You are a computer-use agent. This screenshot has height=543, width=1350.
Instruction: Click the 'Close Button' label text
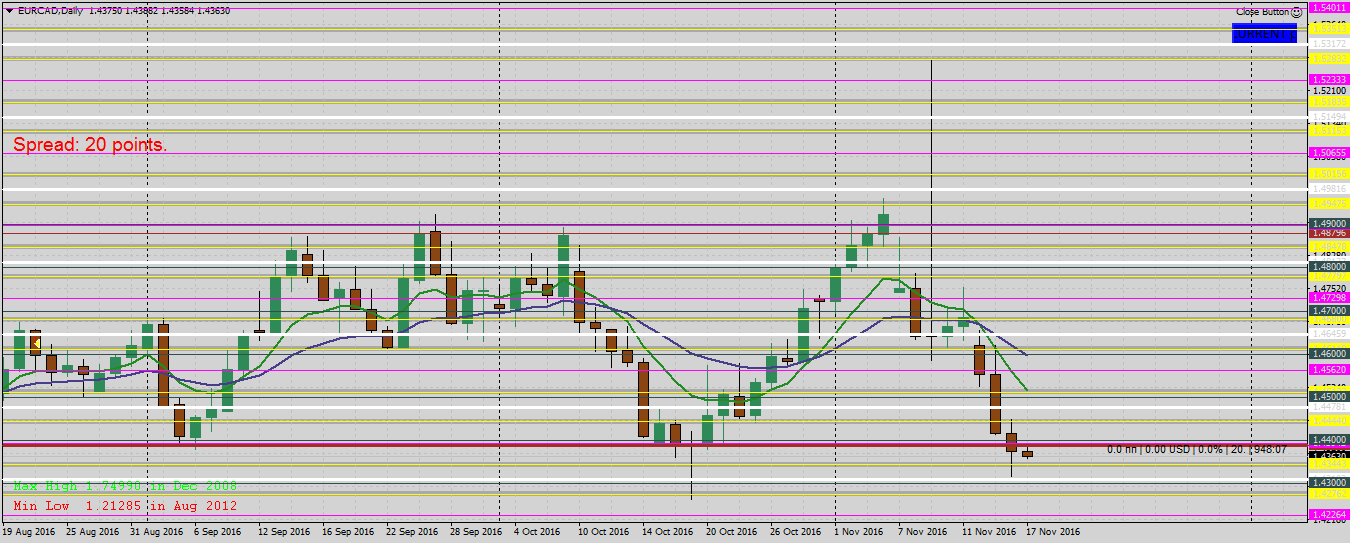[1262, 12]
